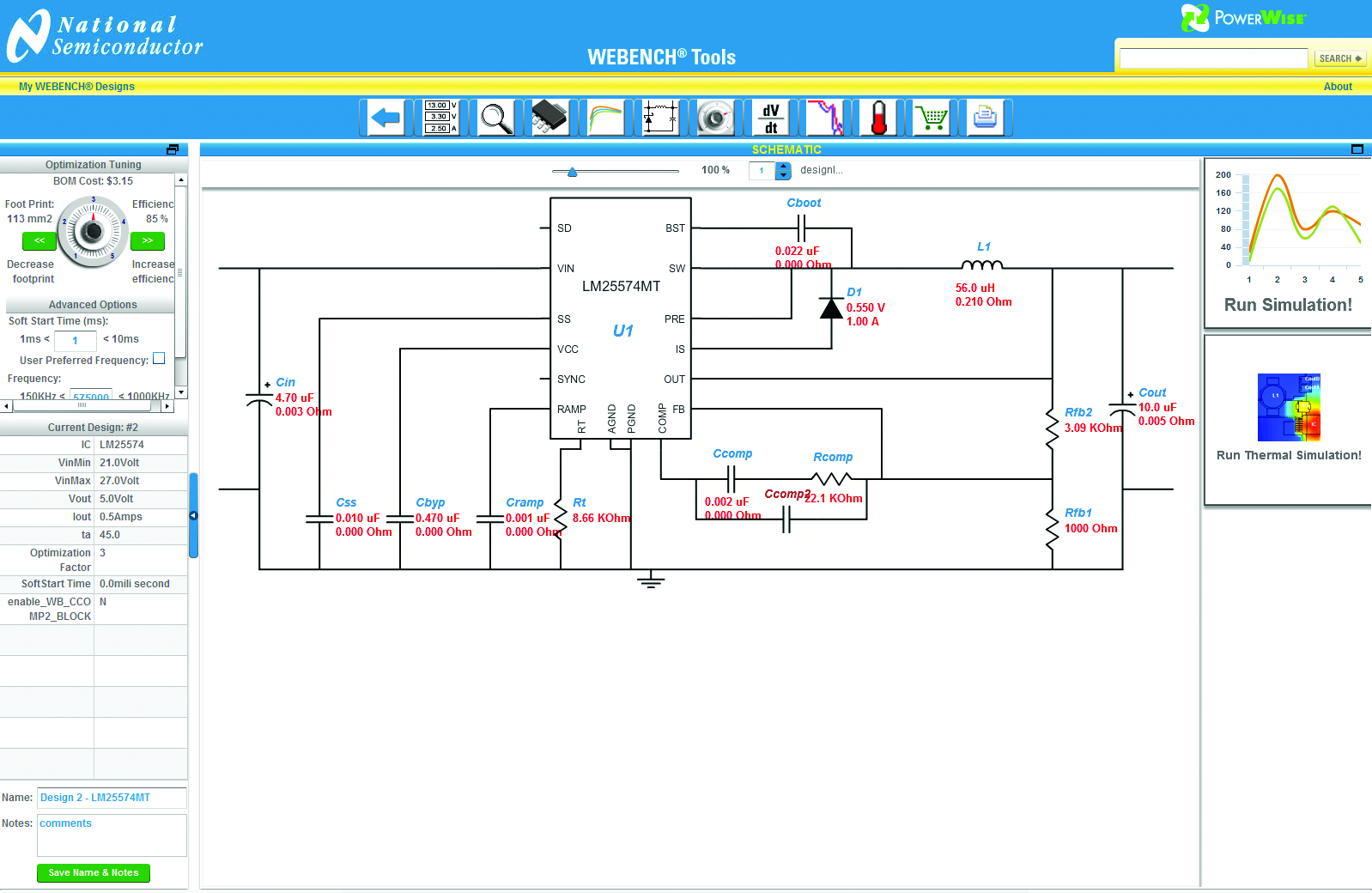This screenshot has height=893, width=1372.
Task: Click the VinMax 27.0Volt table cell
Action: click(141, 481)
